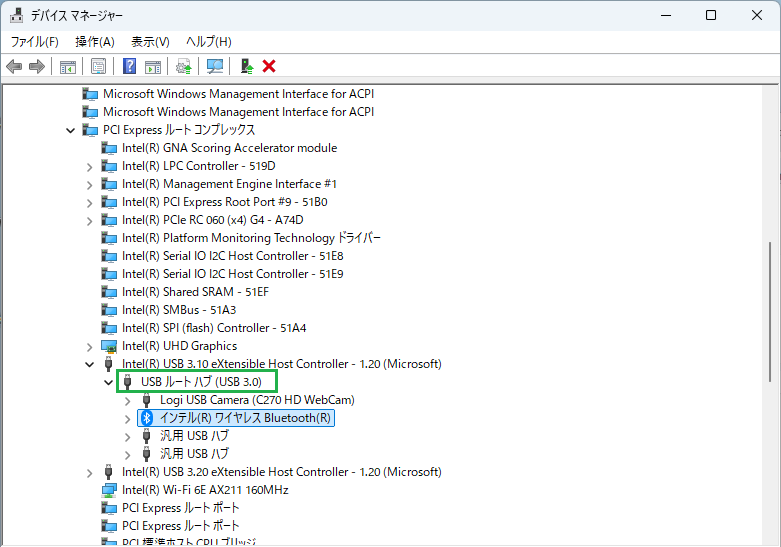Screen dimensions: 781x547
Task: Expand the インテル(R) ワイヤレス Bluetooth(R) node
Action: [128, 419]
